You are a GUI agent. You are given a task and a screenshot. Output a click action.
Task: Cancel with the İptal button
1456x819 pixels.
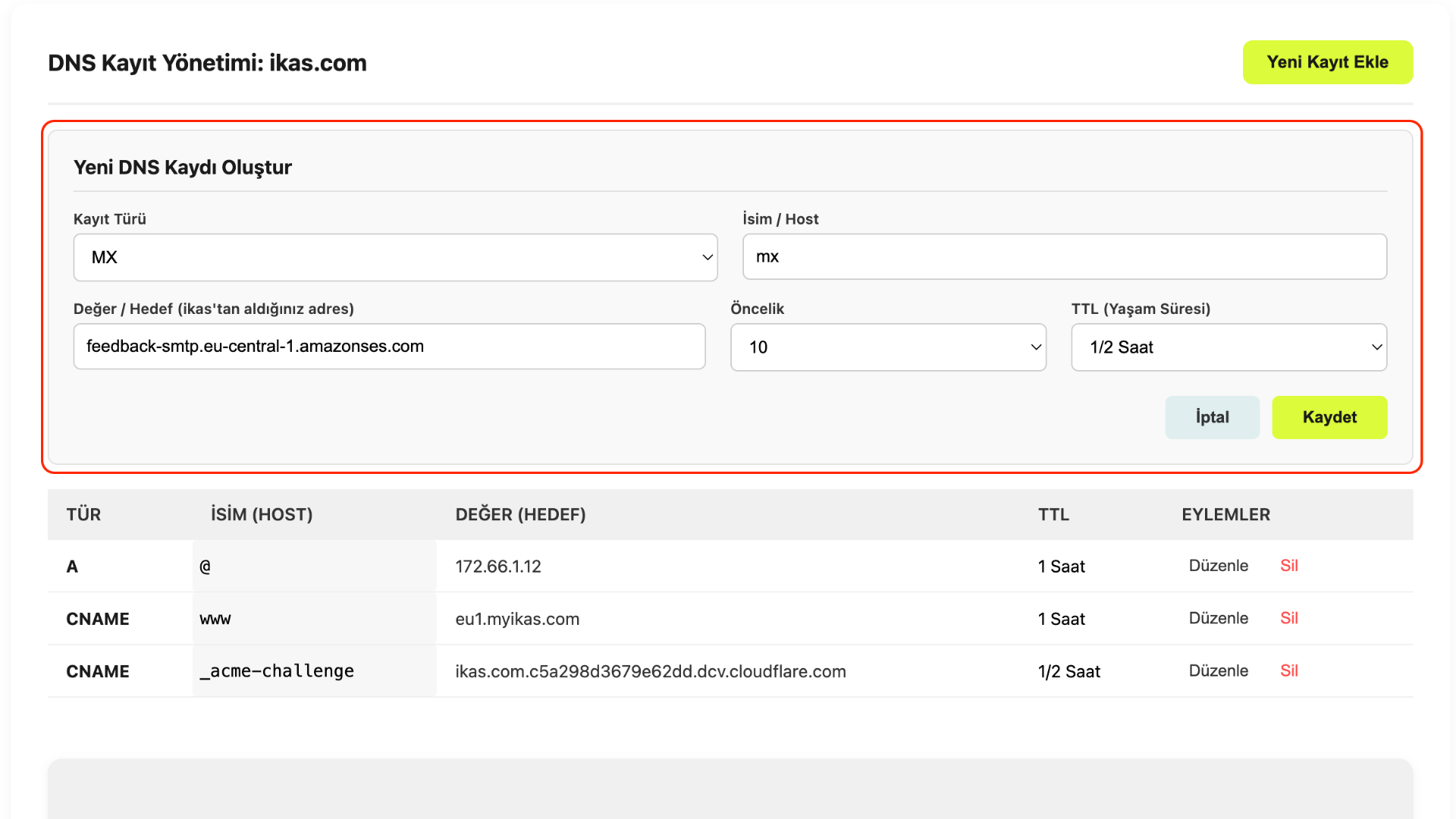pos(1212,417)
